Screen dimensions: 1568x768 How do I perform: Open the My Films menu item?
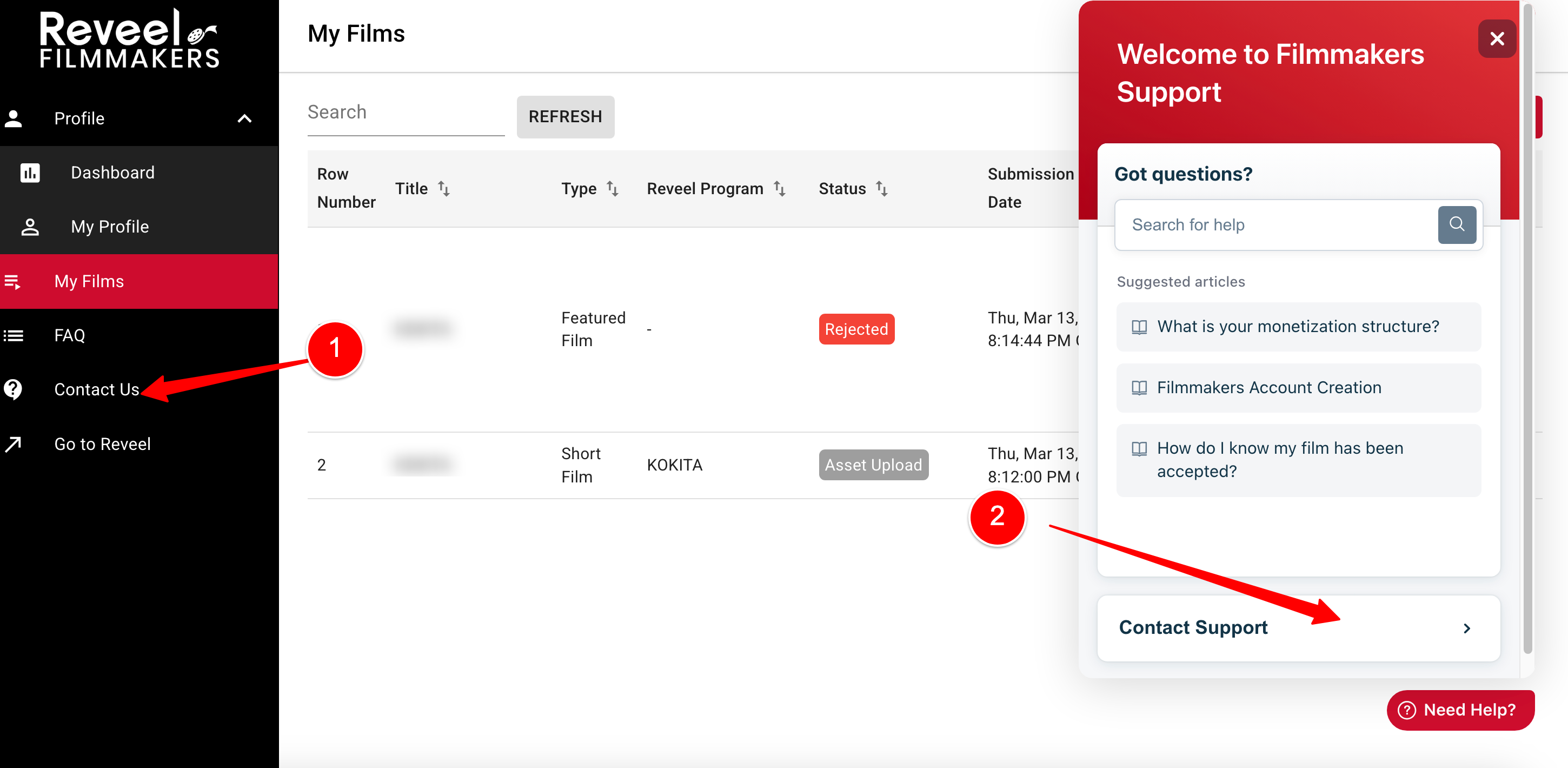(89, 281)
